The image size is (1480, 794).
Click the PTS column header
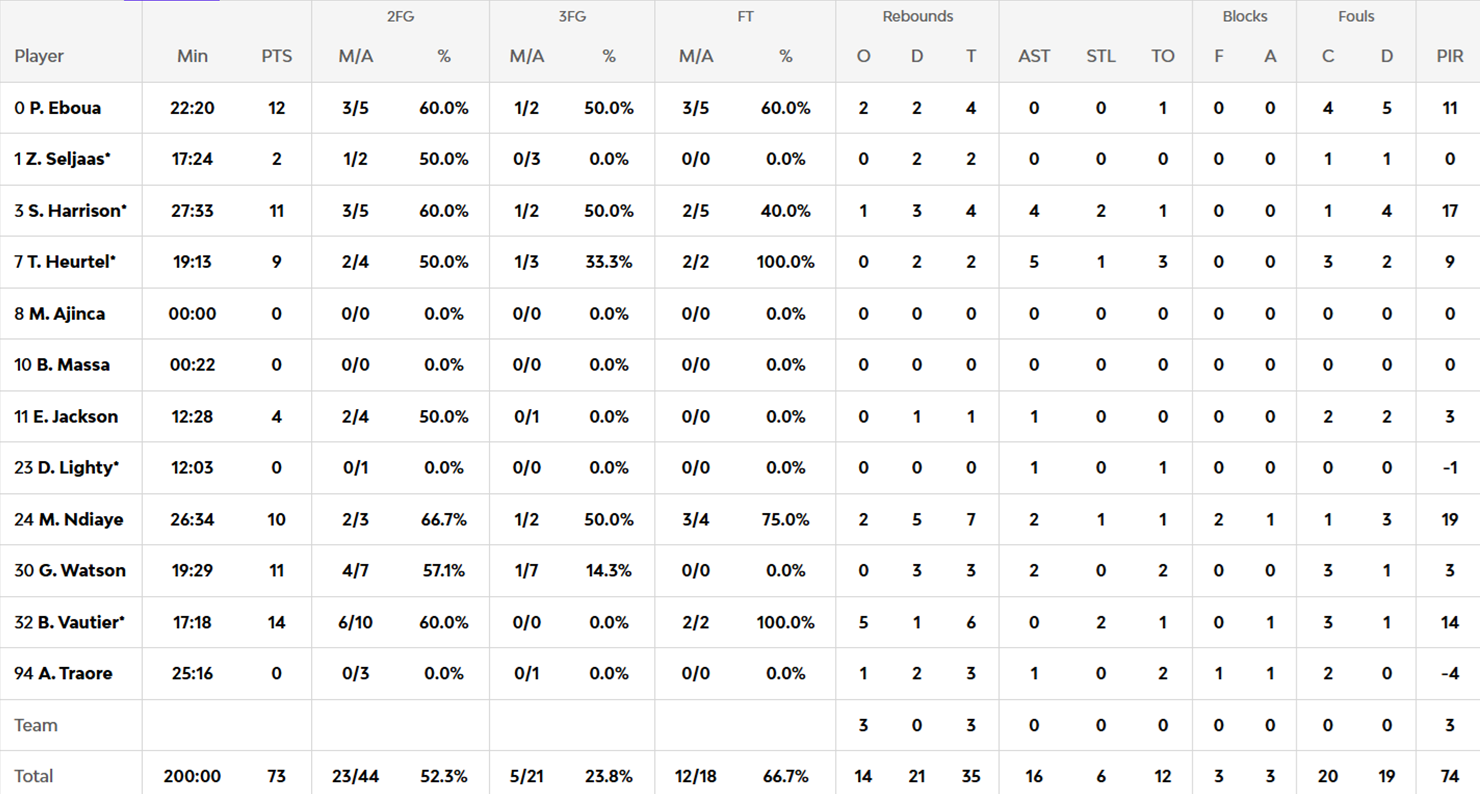[x=277, y=56]
